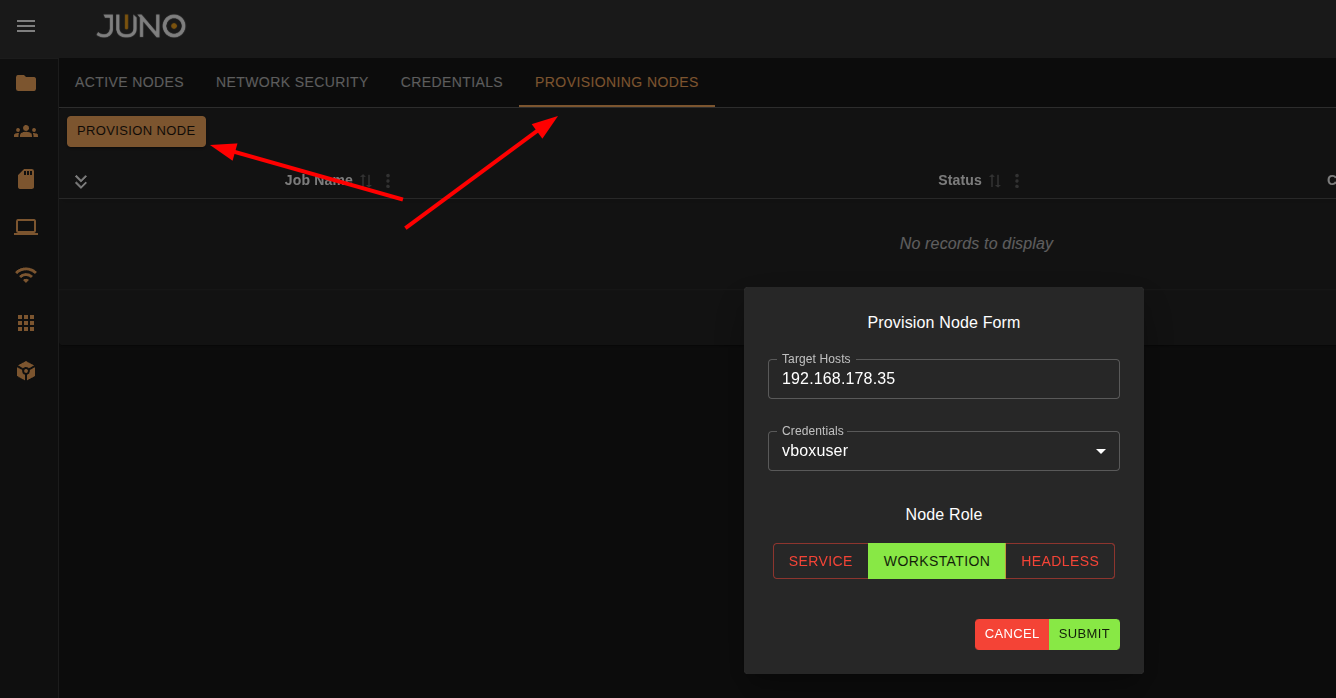1336x698 pixels.
Task: Select the Workstation node role
Action: [x=936, y=561]
